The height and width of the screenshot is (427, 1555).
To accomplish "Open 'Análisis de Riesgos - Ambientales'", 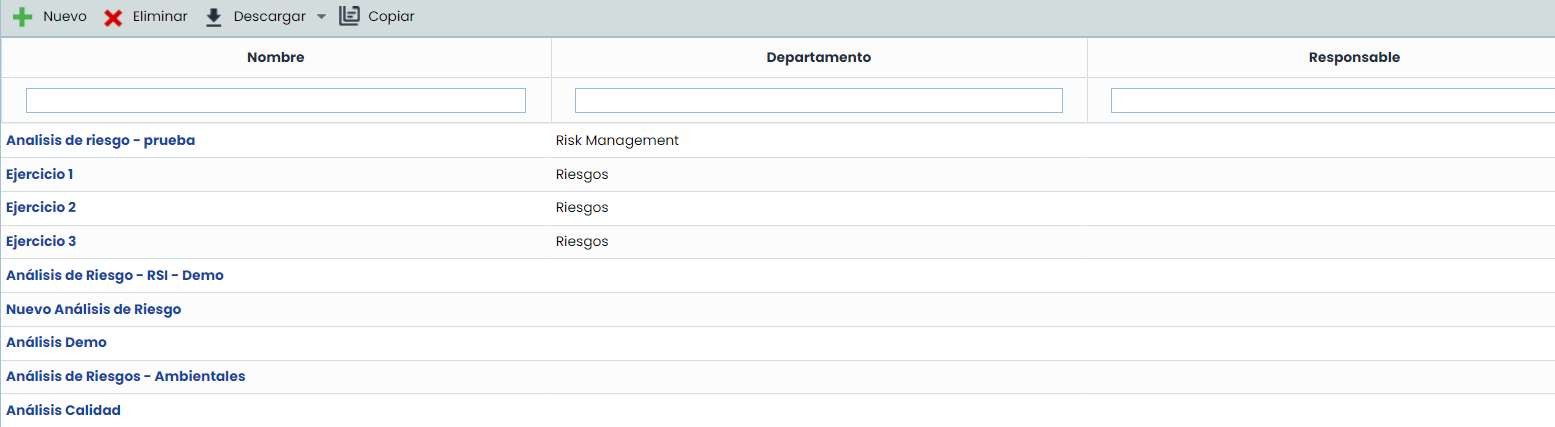I will (125, 377).
